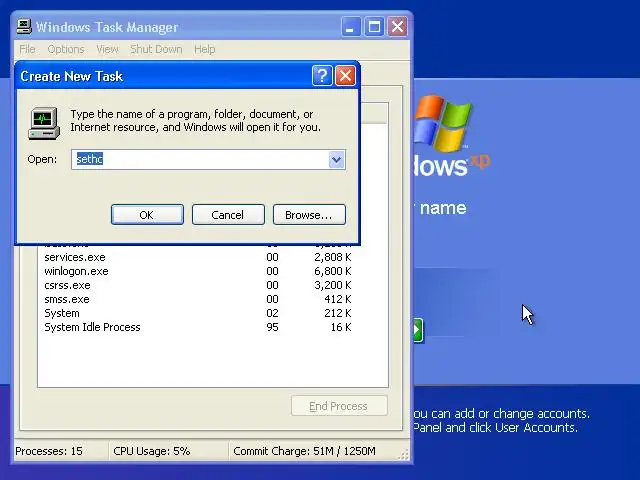Click the Windows XP logo on the logon screen
This screenshot has height=480, width=640.
443,122
